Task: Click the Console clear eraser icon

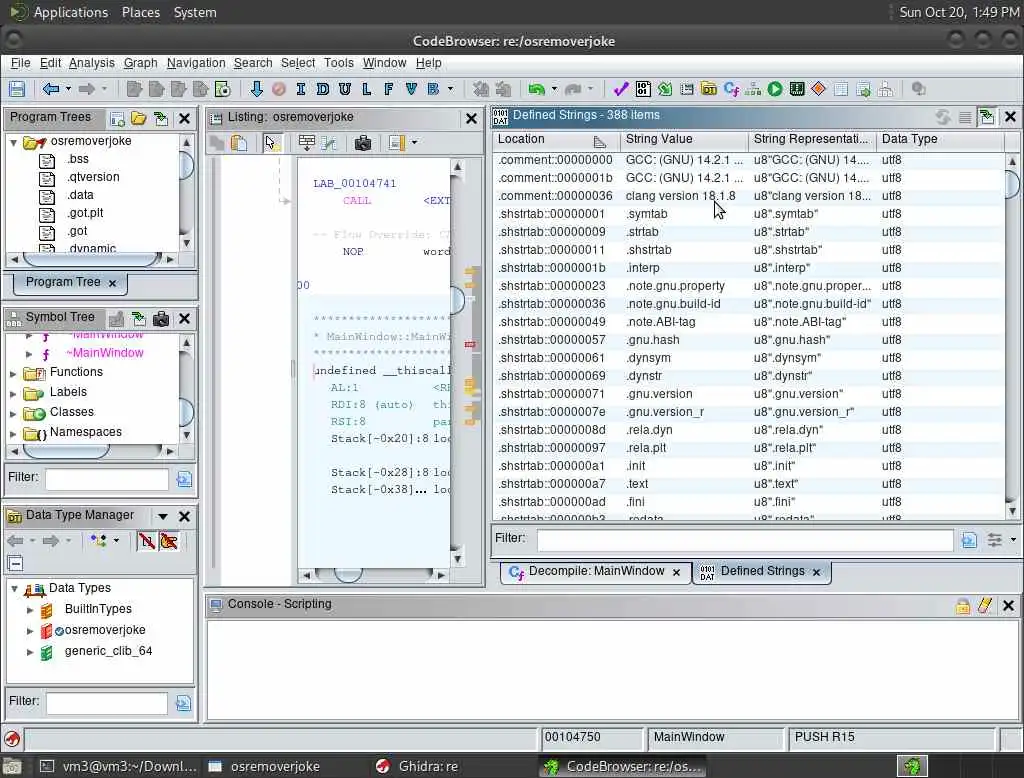Action: point(985,606)
